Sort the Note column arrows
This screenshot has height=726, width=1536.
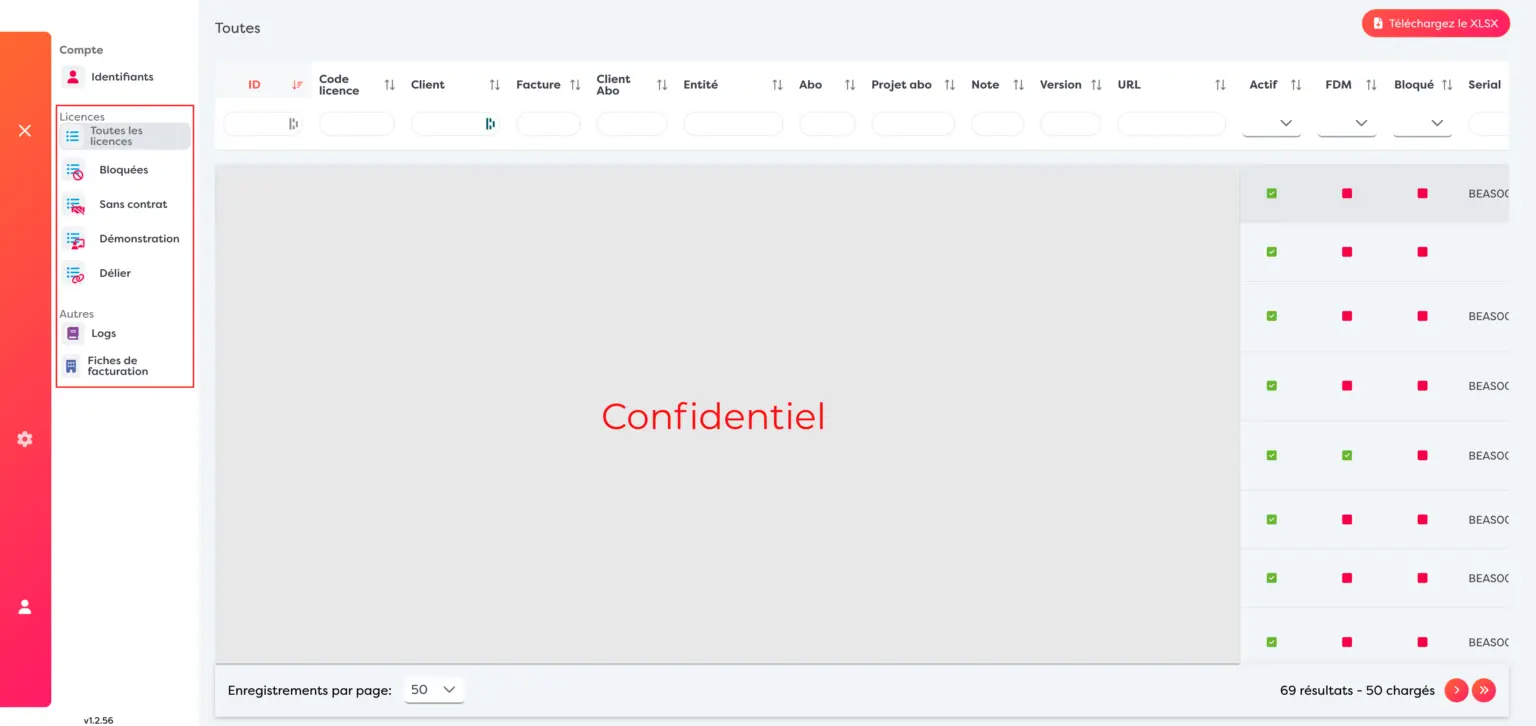pos(1018,85)
